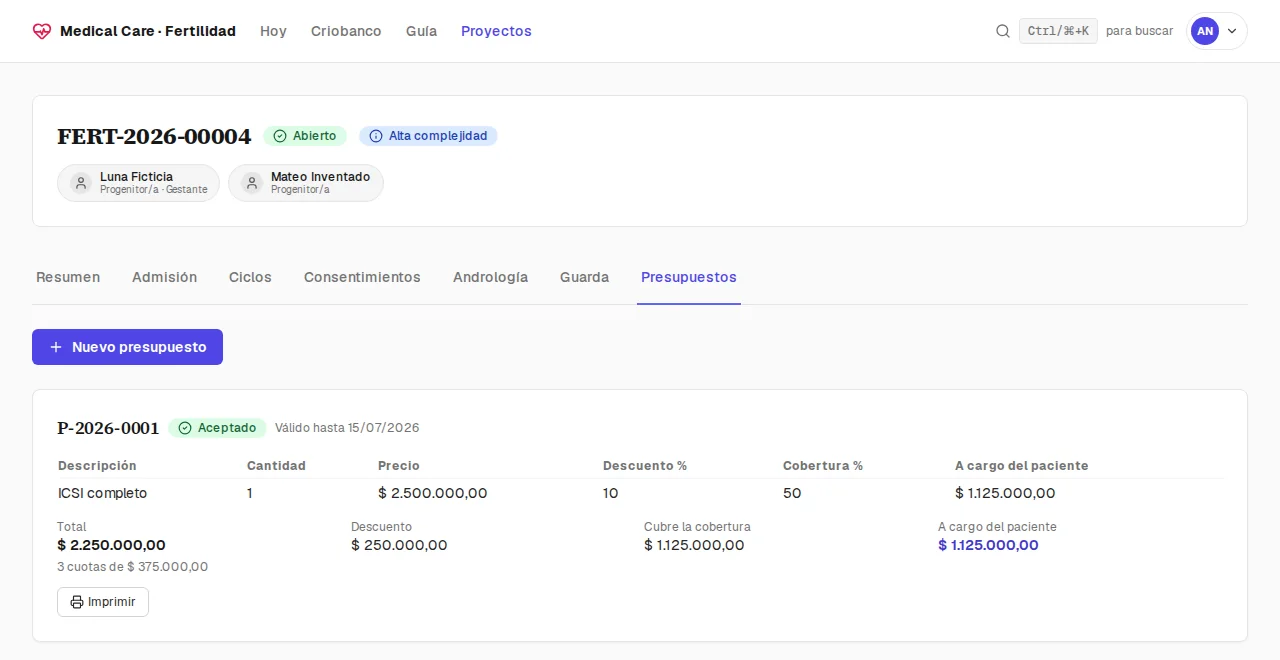The image size is (1280, 660).
Task: Click '3 cuotas de $ 375.000,00' text
Action: pyautogui.click(x=133, y=567)
